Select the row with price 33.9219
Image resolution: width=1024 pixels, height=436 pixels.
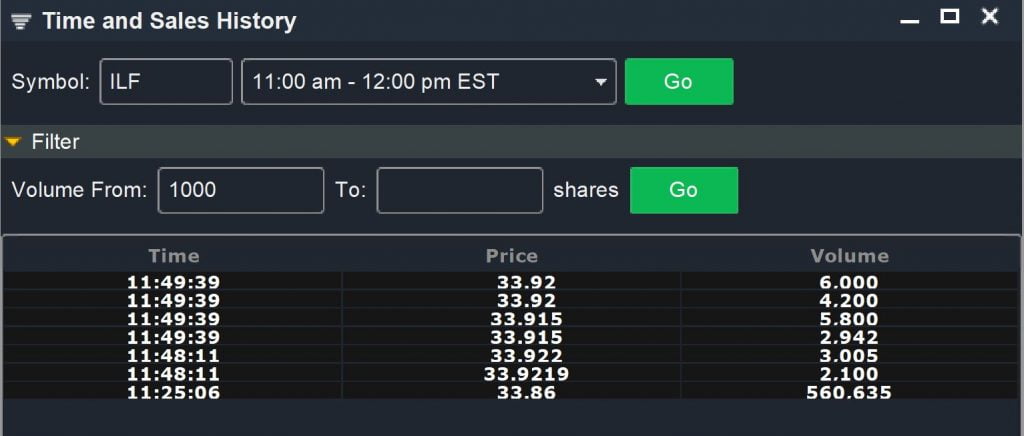click(511, 374)
